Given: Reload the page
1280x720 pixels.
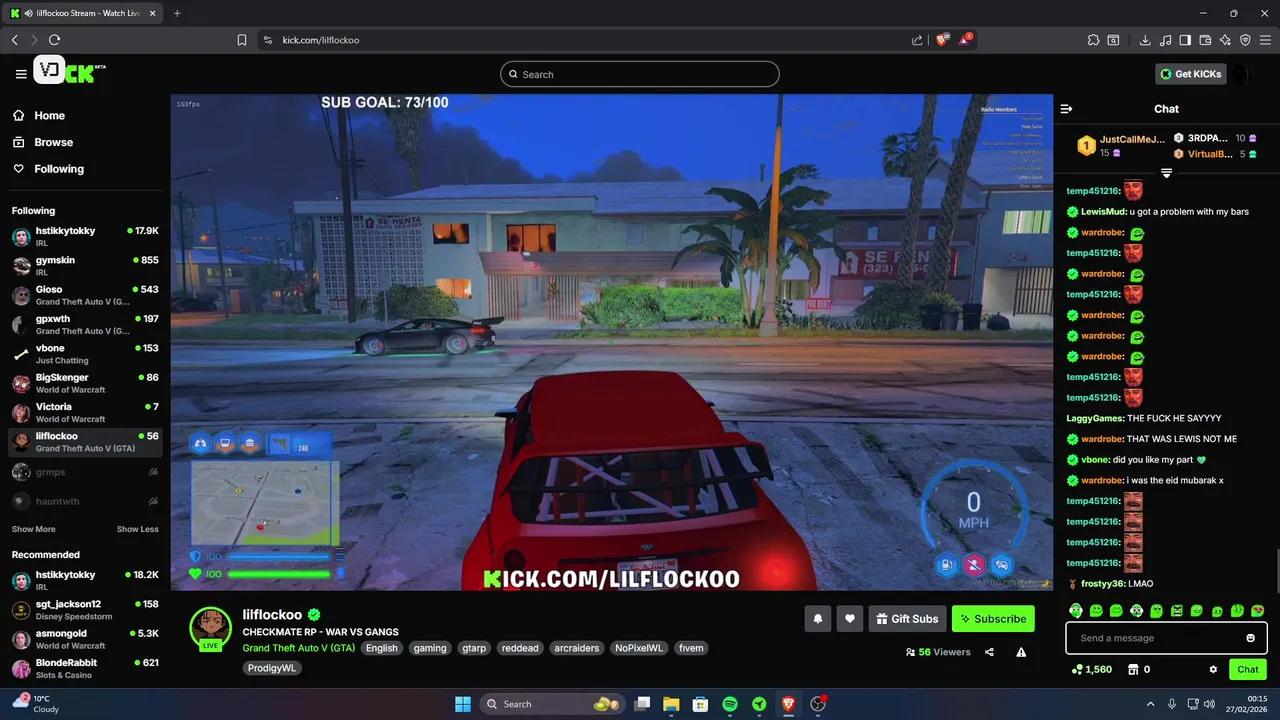Looking at the screenshot, I should point(54,40).
